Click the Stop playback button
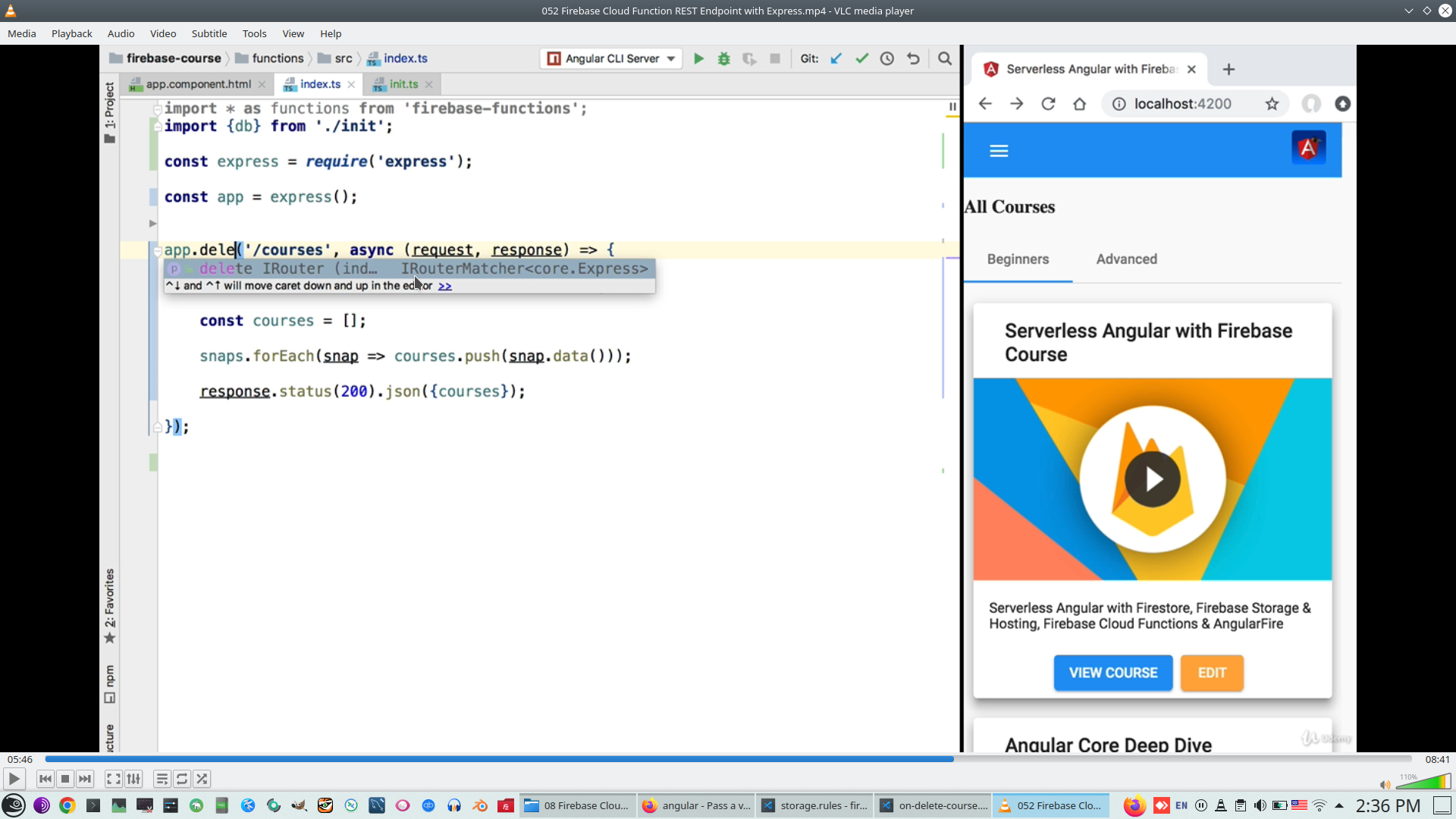 pyautogui.click(x=65, y=779)
